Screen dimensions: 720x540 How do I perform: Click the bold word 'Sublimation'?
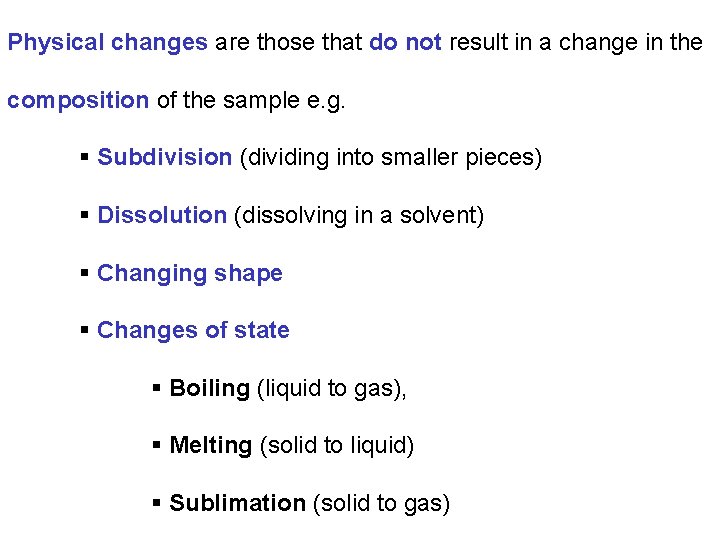237,503
